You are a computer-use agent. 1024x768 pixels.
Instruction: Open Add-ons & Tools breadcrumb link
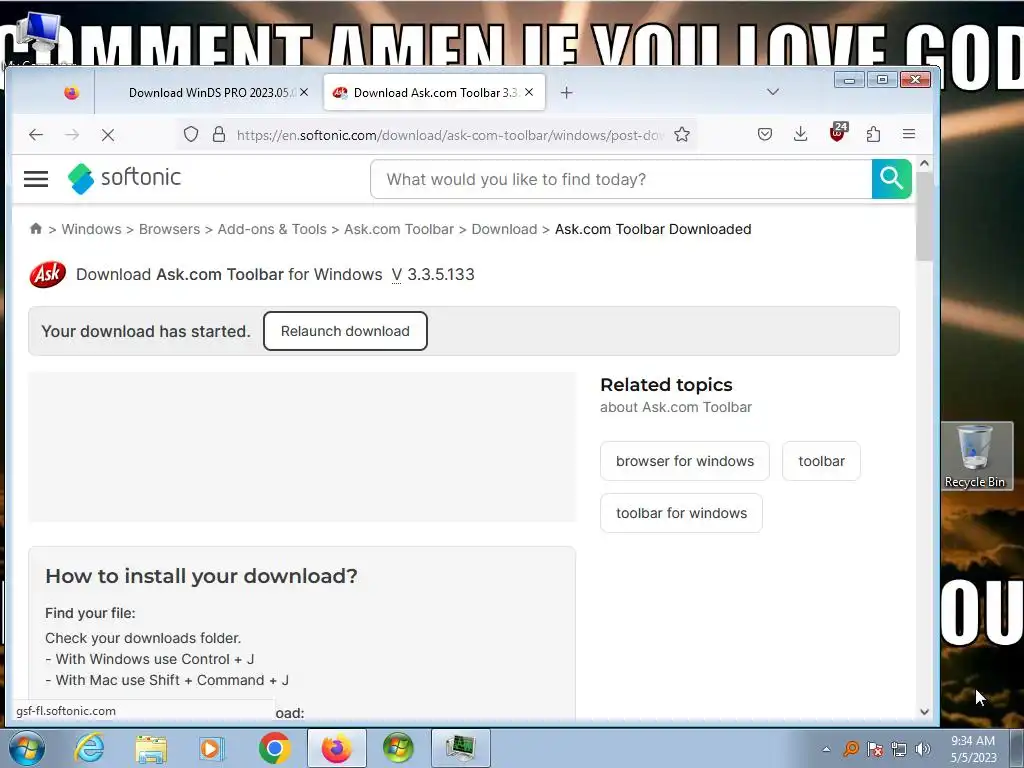click(x=272, y=229)
